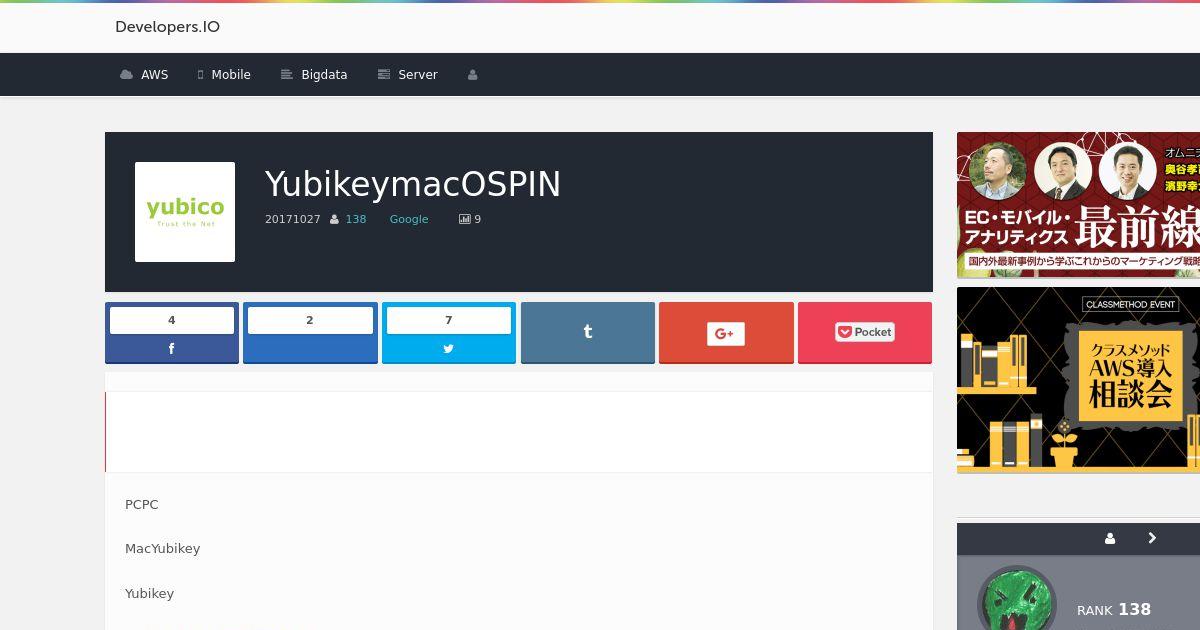Open the Bigdata navigation menu item
1200x630 pixels.
click(x=314, y=75)
